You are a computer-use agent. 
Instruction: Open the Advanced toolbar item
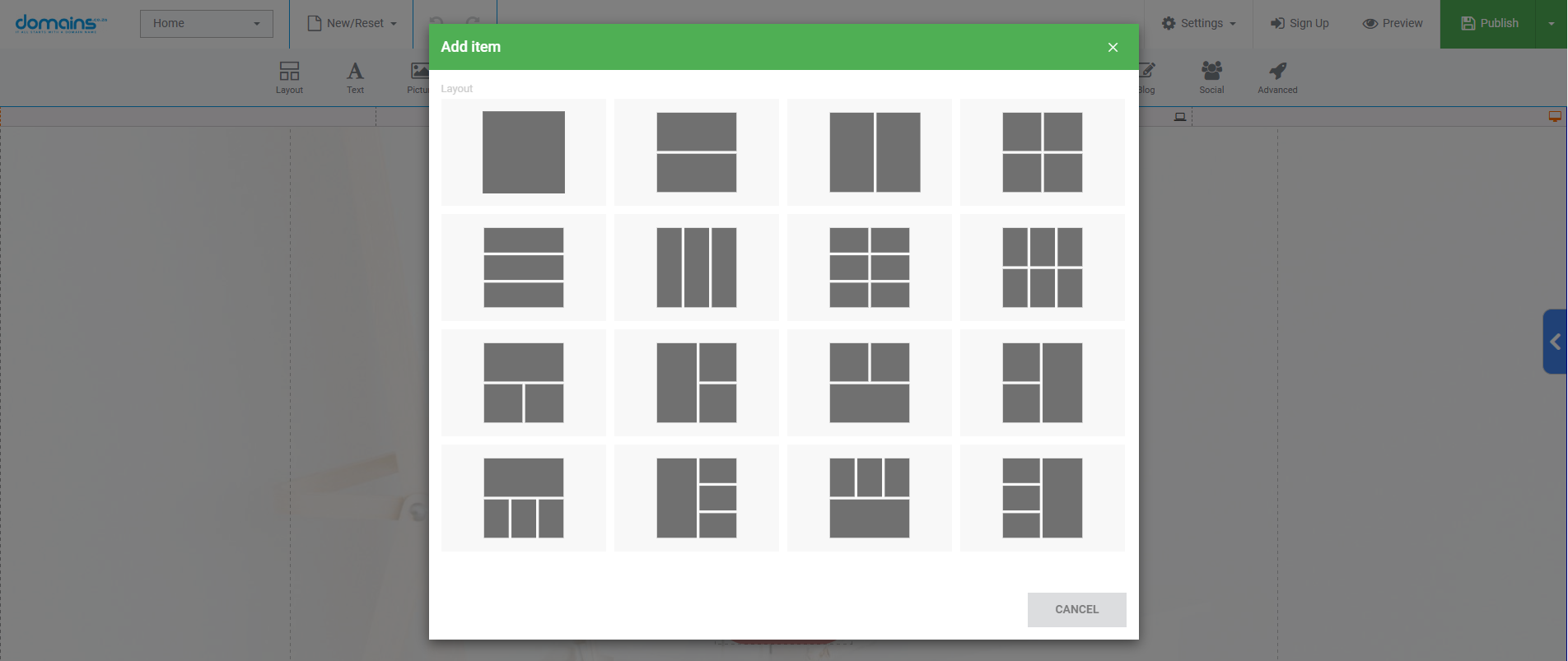(x=1277, y=77)
